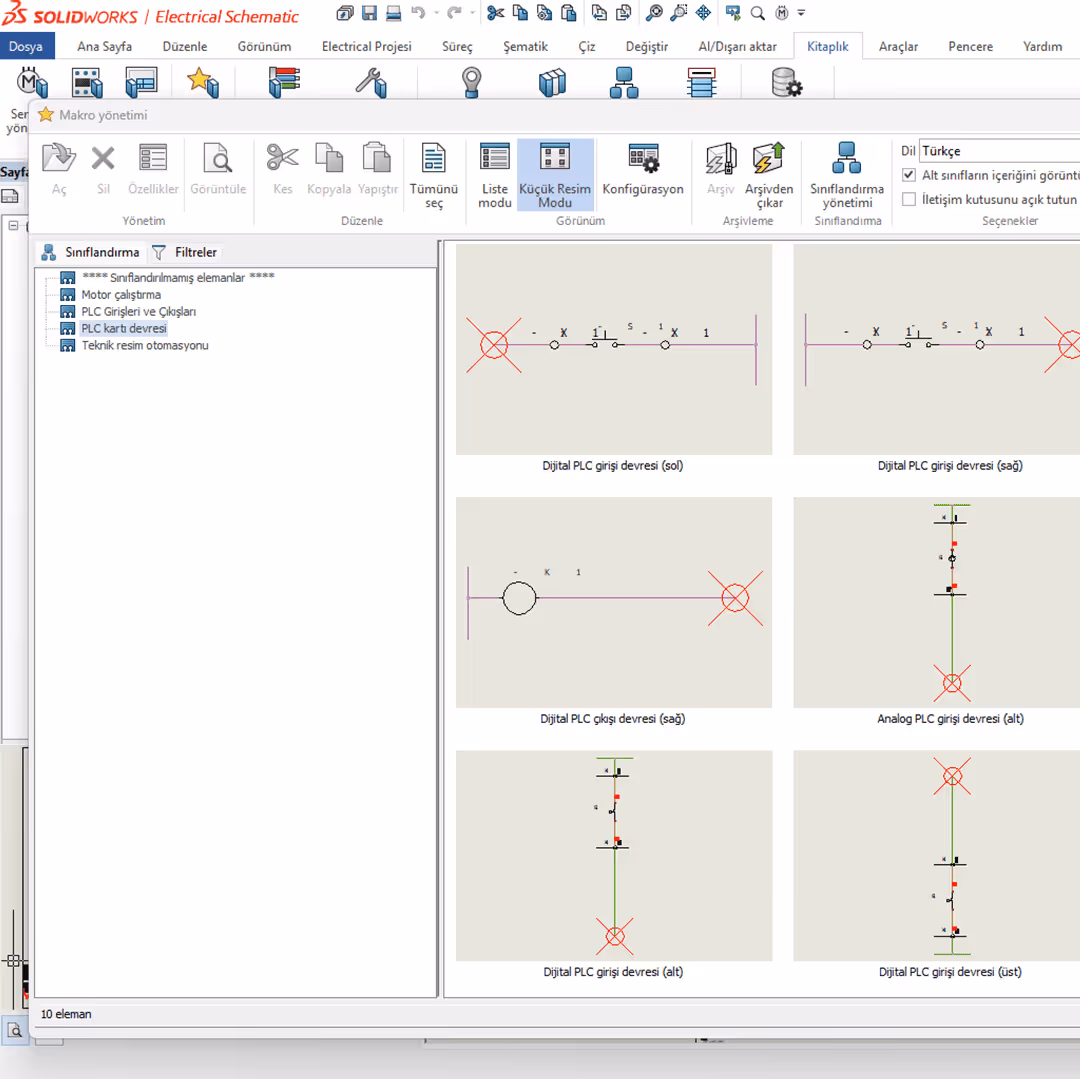Switch to Liste modu view
This screenshot has width=1080, height=1079.
[495, 175]
